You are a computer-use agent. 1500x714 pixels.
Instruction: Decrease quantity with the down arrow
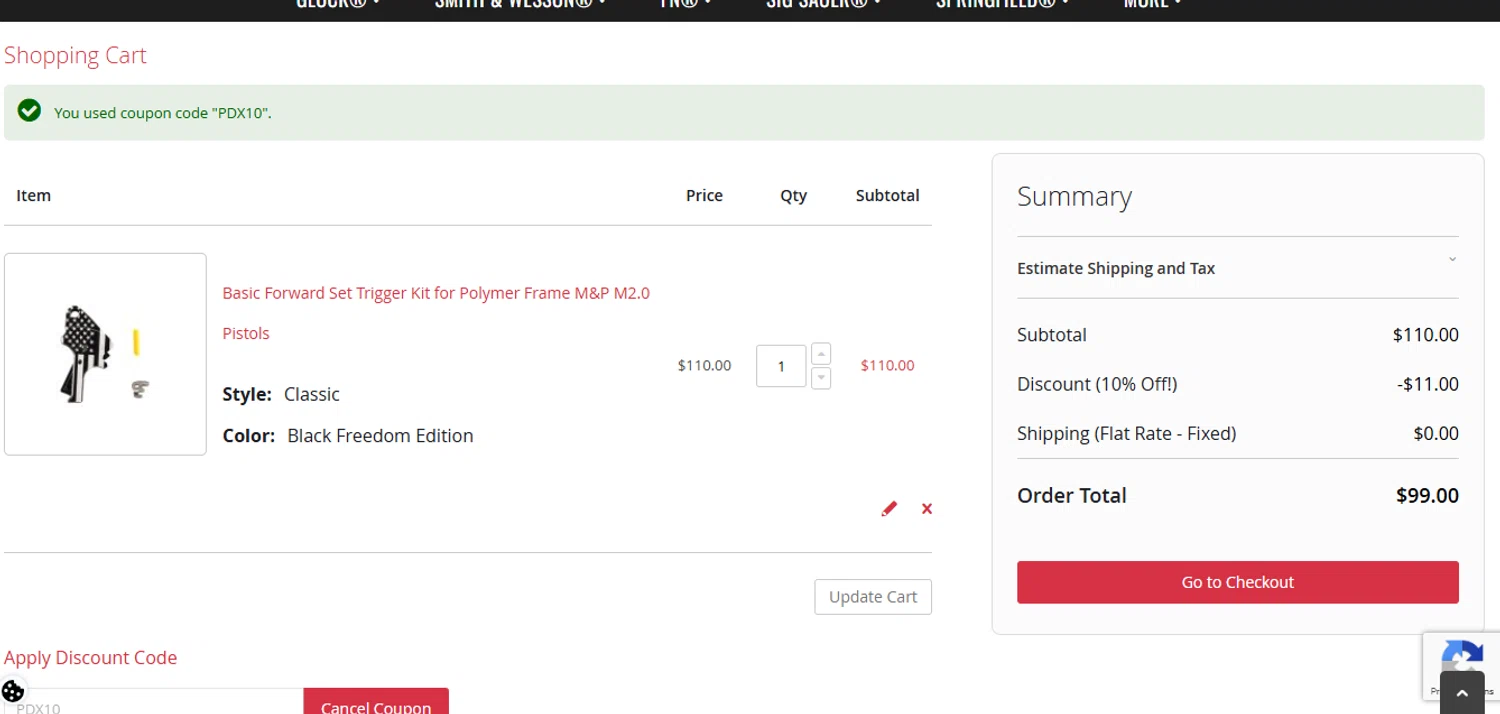pyautogui.click(x=821, y=377)
